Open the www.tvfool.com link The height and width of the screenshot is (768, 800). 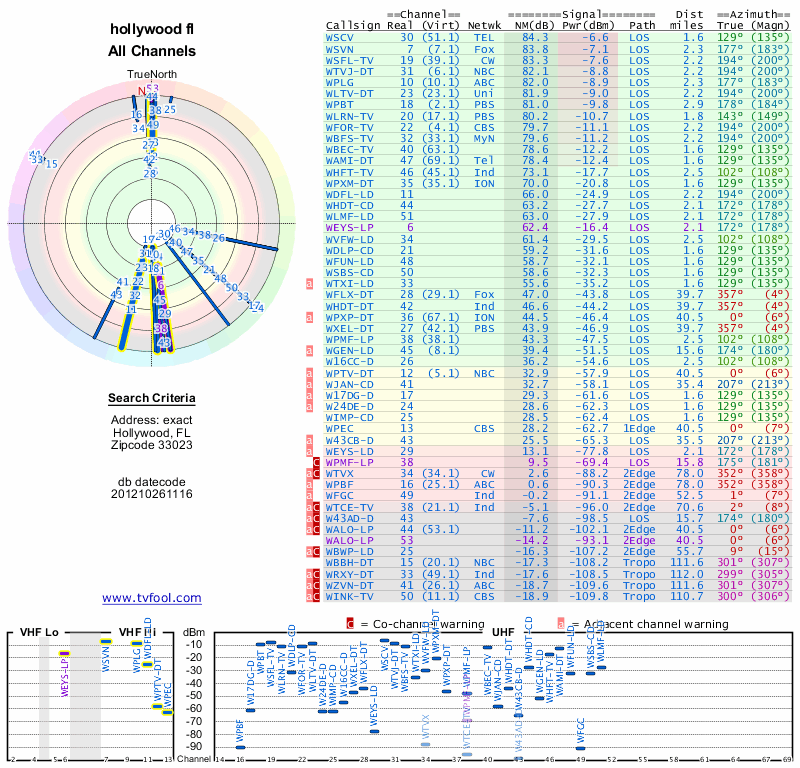tap(152, 598)
